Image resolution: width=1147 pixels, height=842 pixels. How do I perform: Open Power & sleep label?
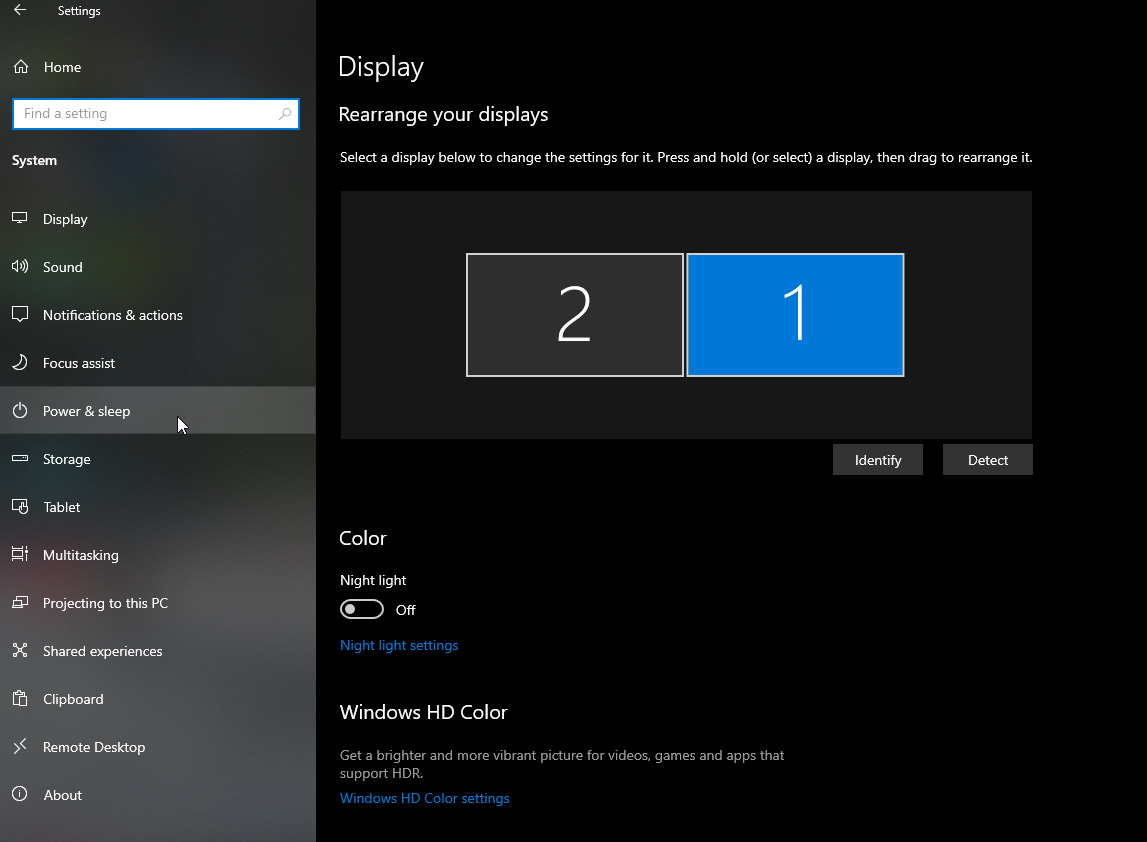(86, 411)
